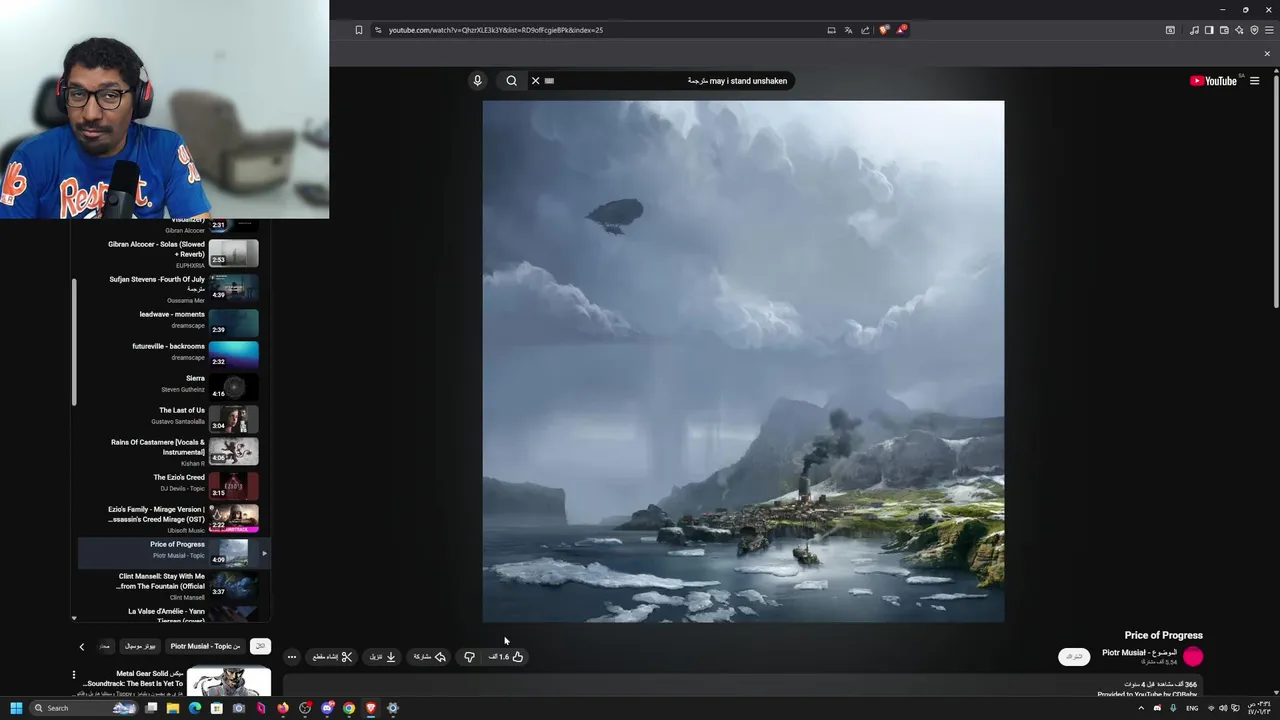Click the cast screen icon in address bar
1280x720 pixels.
coord(831,30)
